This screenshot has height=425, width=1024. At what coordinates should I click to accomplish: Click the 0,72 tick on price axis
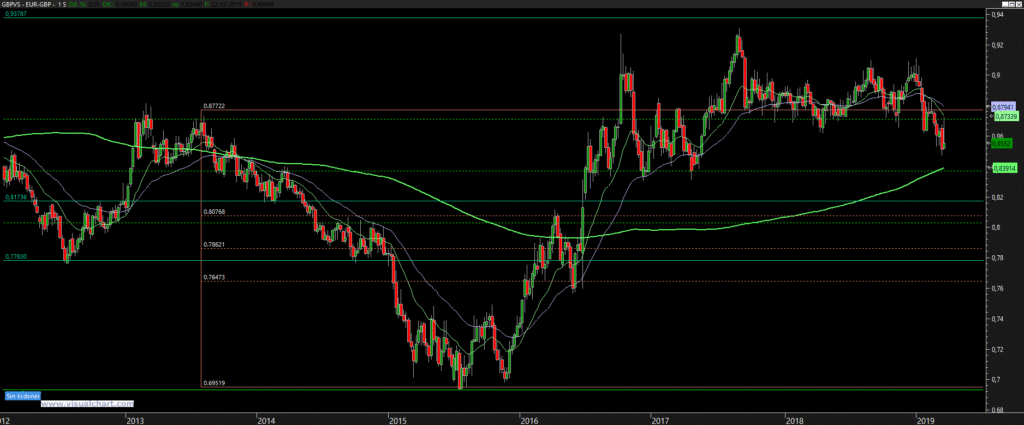pos(997,349)
